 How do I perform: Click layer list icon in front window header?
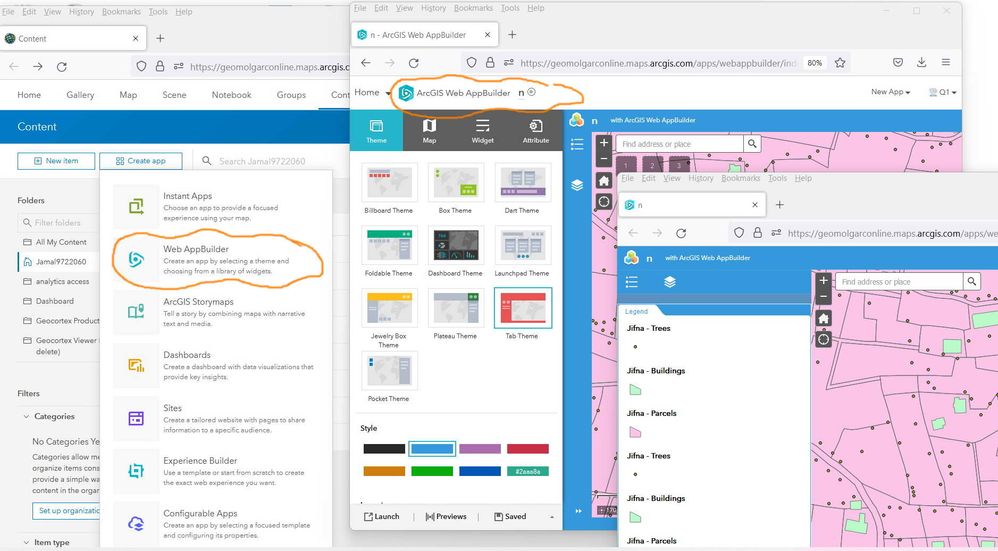pyautogui.click(x=670, y=282)
